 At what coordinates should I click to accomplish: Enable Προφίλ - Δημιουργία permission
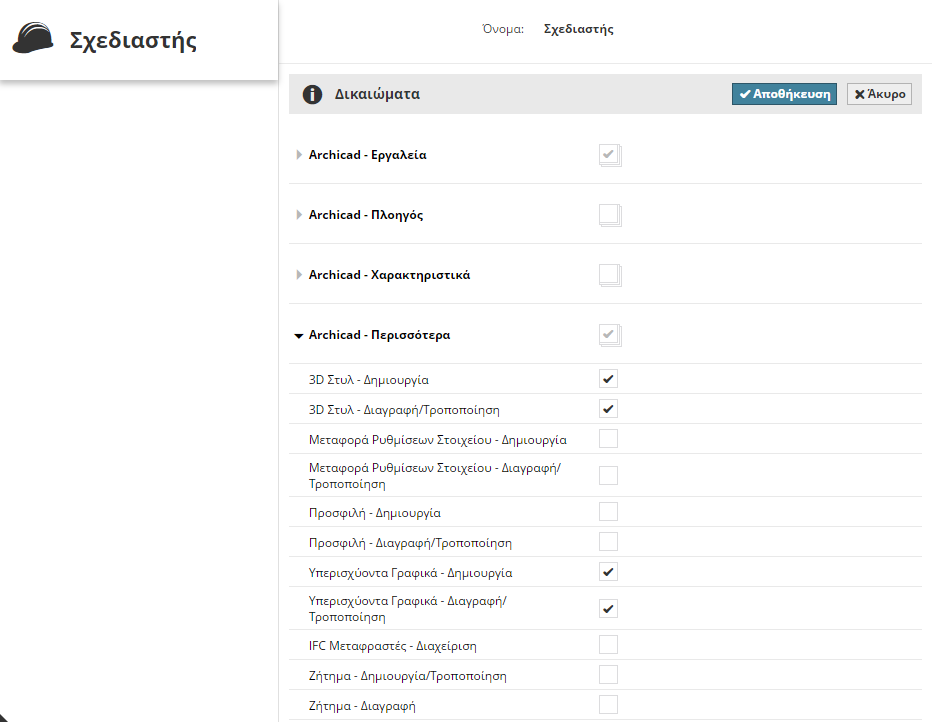pyautogui.click(x=608, y=512)
